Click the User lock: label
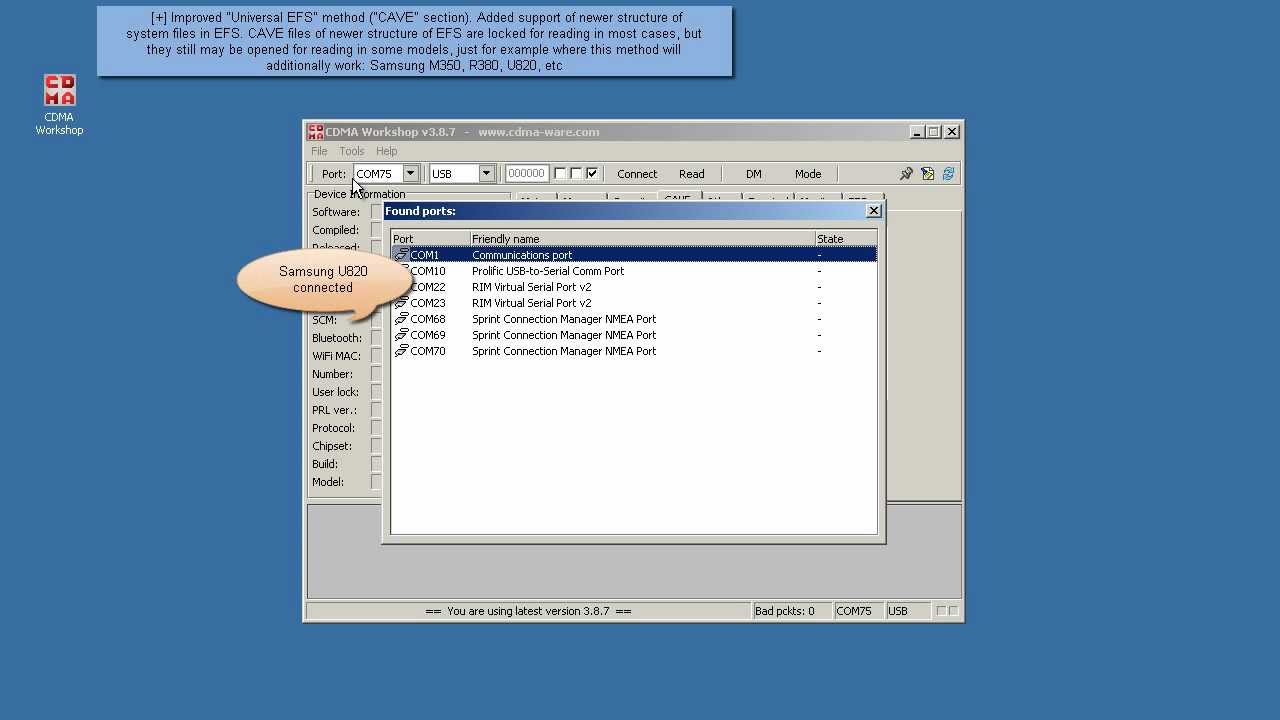Image resolution: width=1280 pixels, height=720 pixels. pyautogui.click(x=335, y=392)
